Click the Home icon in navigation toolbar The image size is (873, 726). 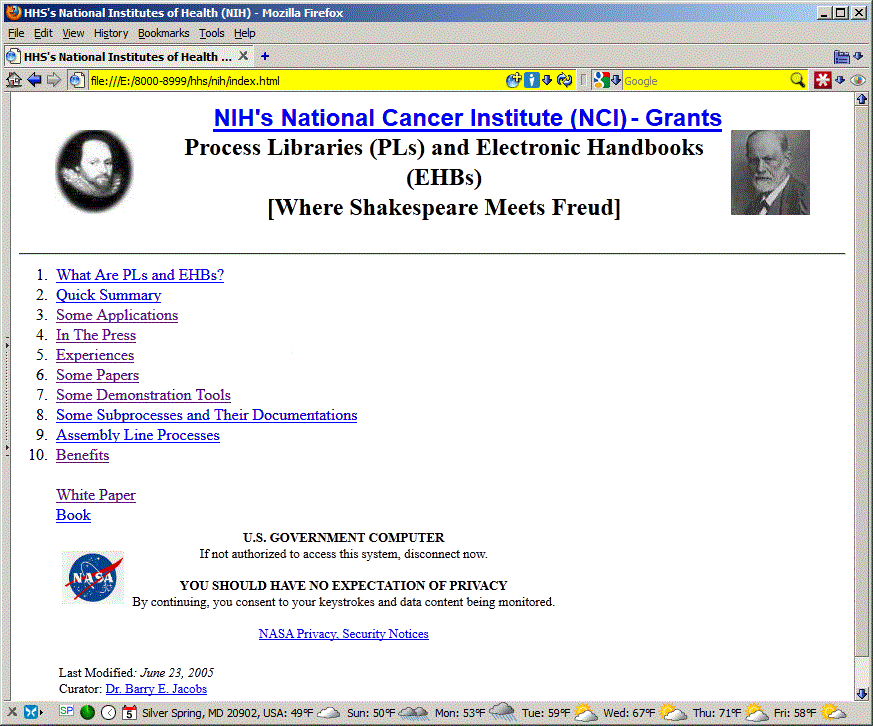(x=14, y=80)
